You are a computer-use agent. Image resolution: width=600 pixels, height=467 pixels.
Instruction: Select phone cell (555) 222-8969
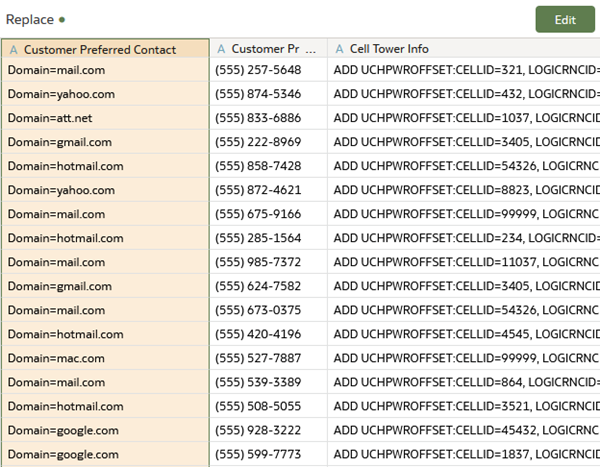coord(269,142)
